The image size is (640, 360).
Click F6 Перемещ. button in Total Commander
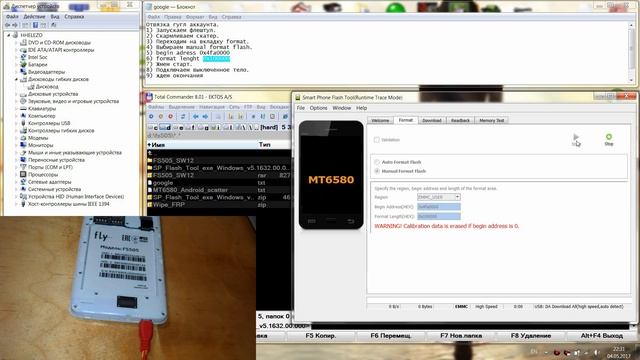[391, 336]
